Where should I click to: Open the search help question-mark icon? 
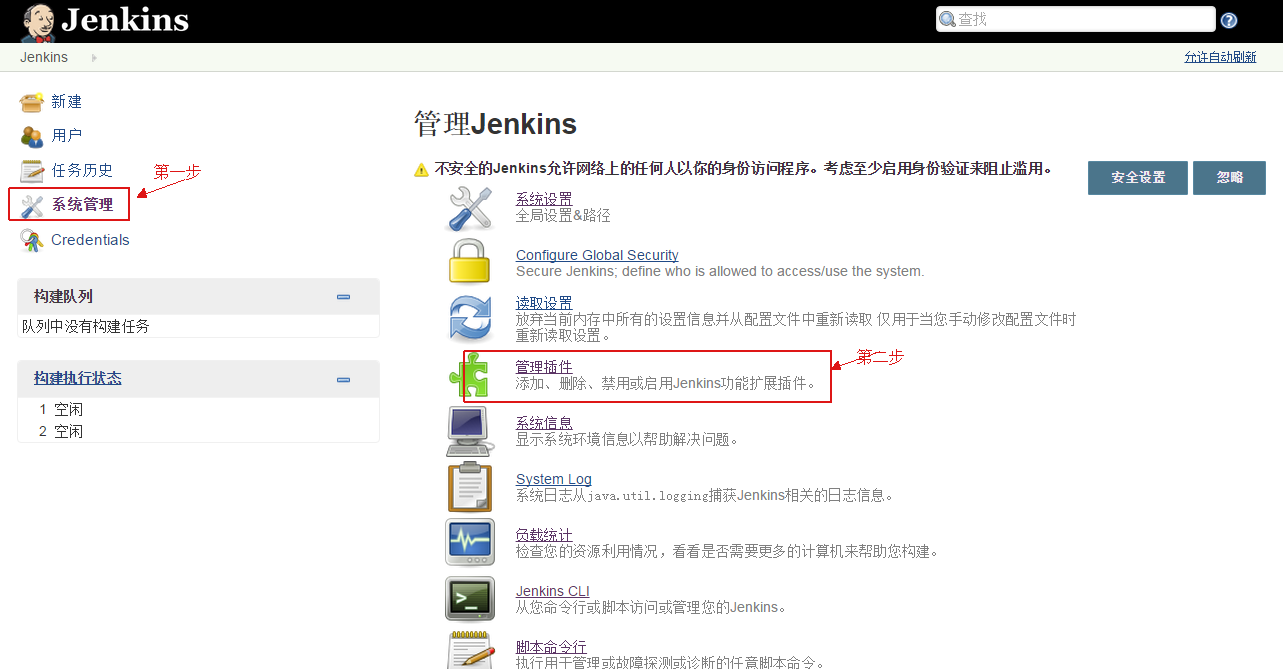[1229, 20]
